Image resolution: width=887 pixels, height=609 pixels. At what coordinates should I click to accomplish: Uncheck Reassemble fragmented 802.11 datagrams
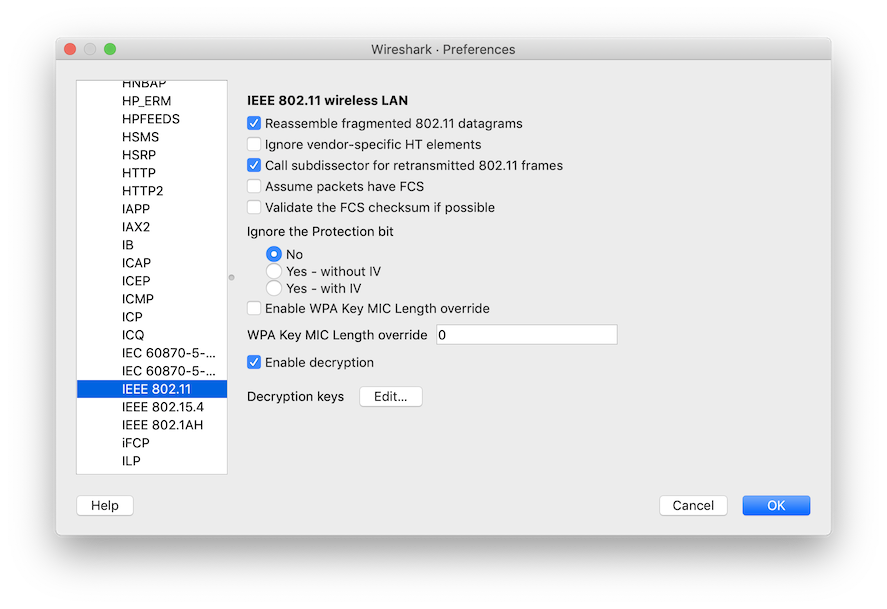click(254, 123)
